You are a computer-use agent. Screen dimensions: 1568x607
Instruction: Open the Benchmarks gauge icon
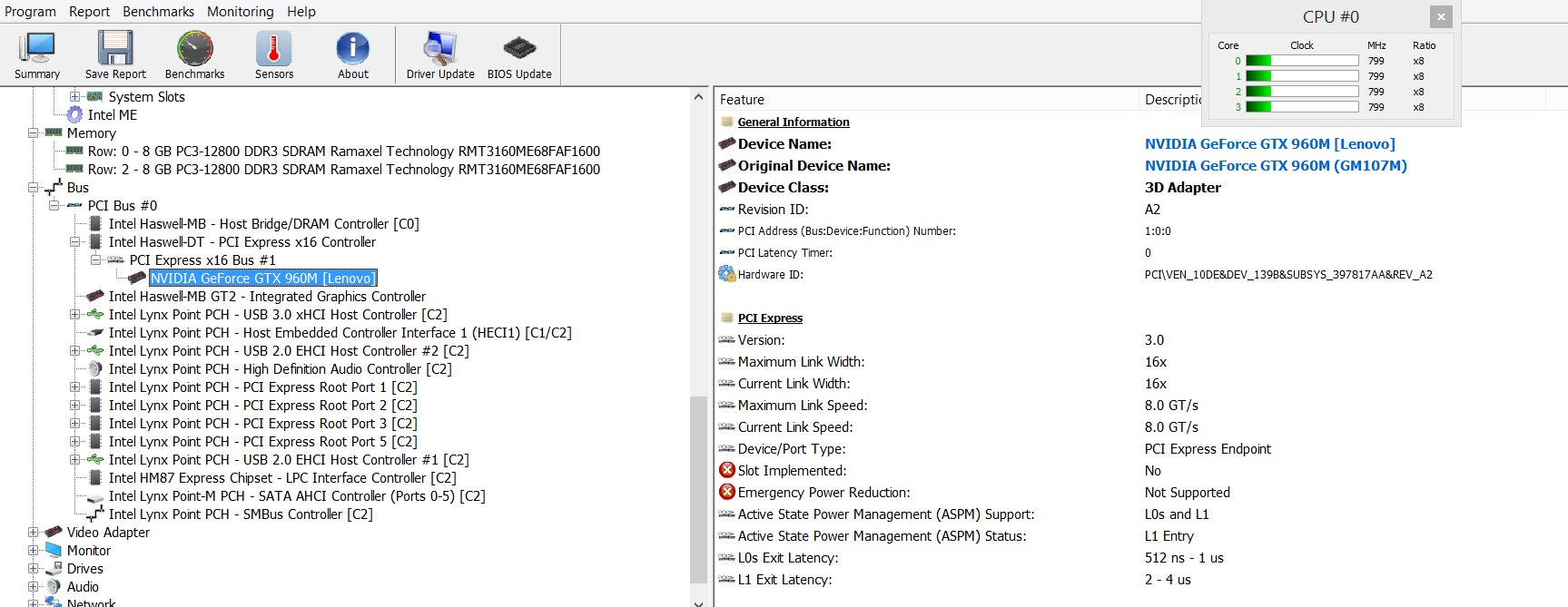194,48
